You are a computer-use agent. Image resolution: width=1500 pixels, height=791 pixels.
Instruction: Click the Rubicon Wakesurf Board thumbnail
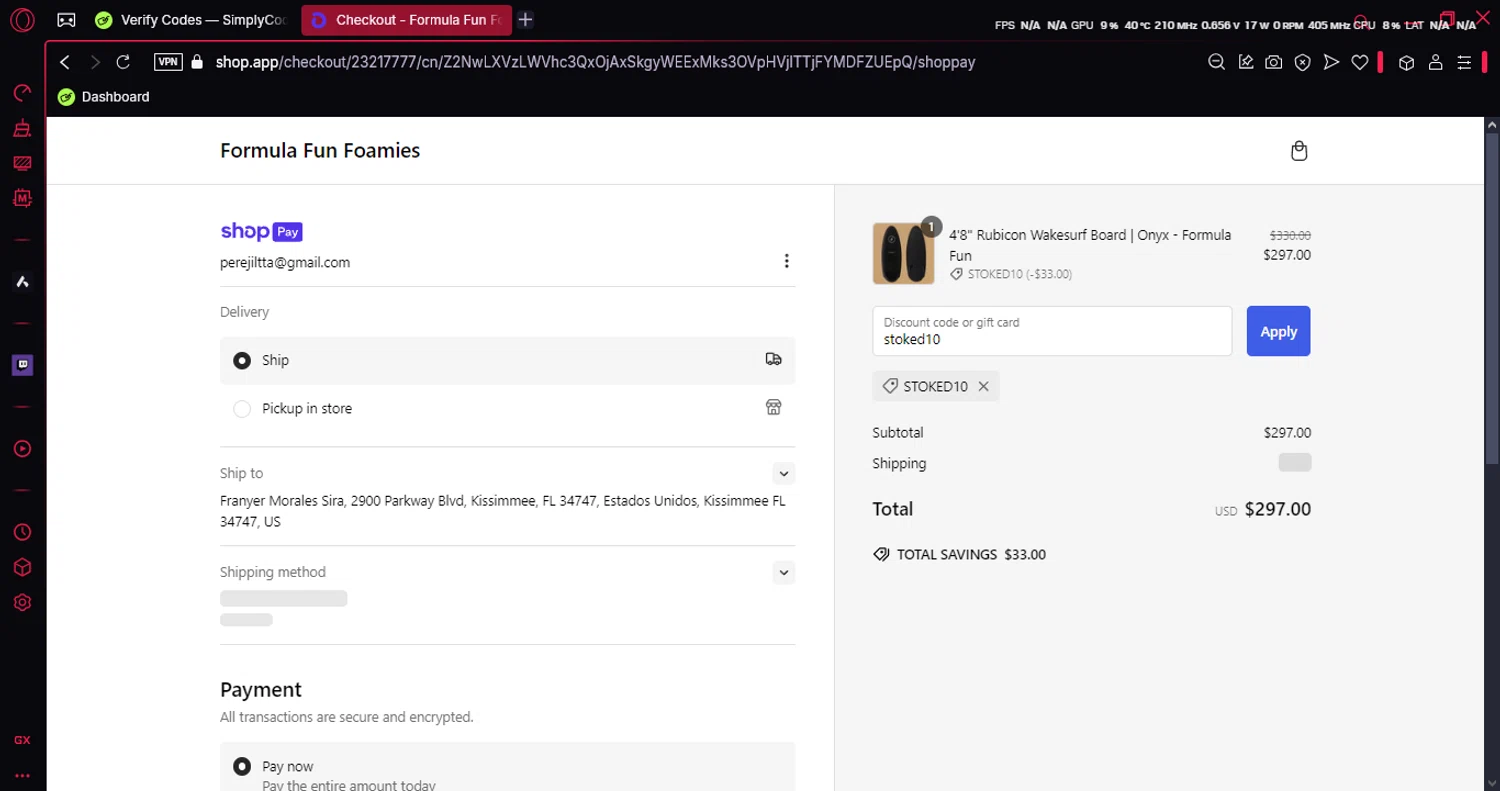(903, 254)
